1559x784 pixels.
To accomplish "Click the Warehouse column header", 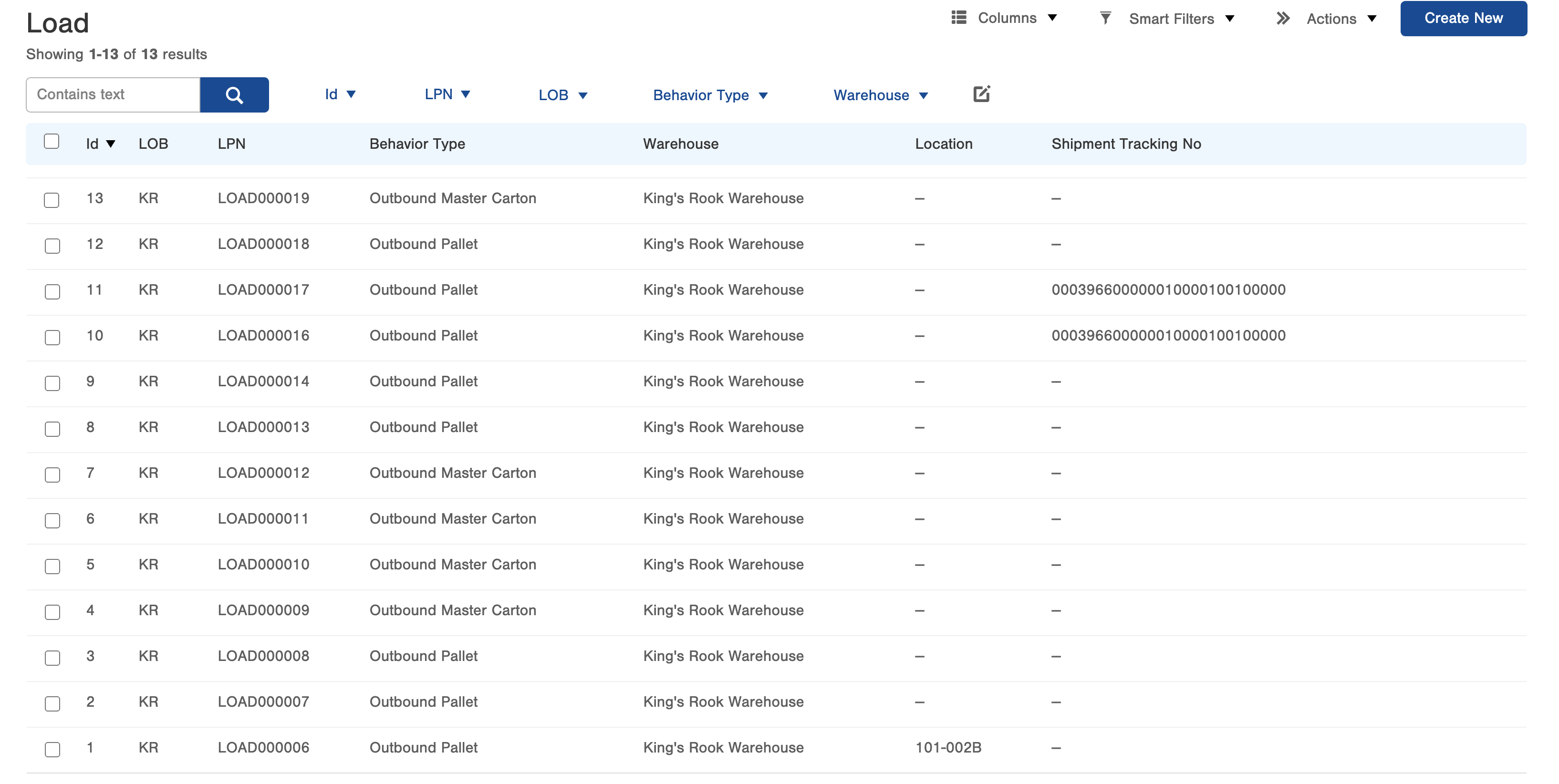I will 681,144.
